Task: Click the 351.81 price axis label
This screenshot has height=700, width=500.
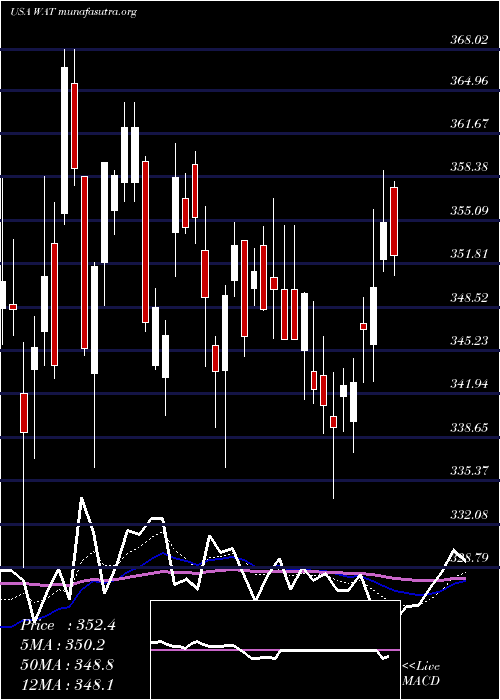Action: [x=469, y=254]
